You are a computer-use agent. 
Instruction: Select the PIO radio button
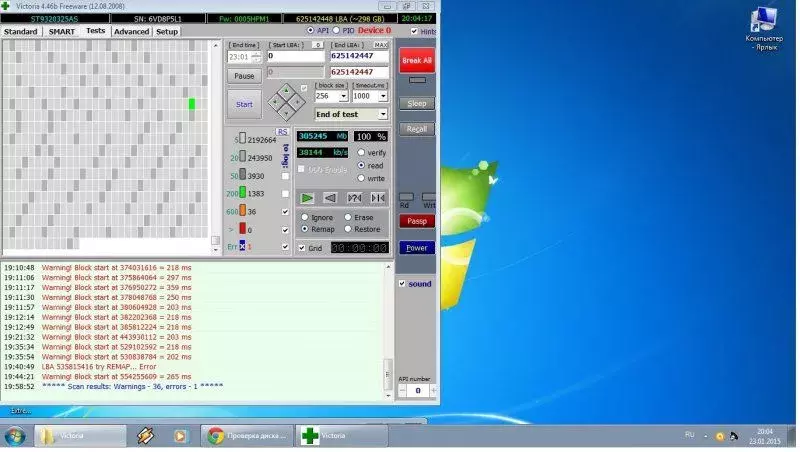click(336, 31)
